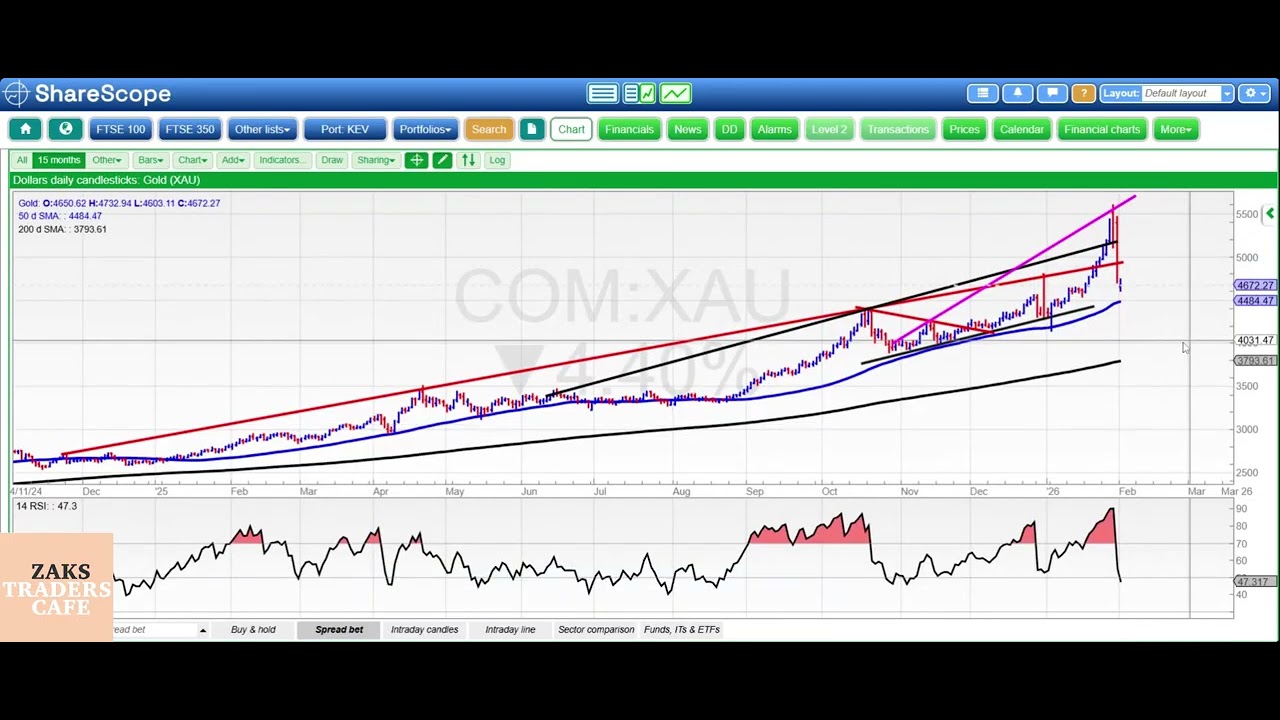The height and width of the screenshot is (720, 1280).
Task: Click the Draw button
Action: [332, 160]
